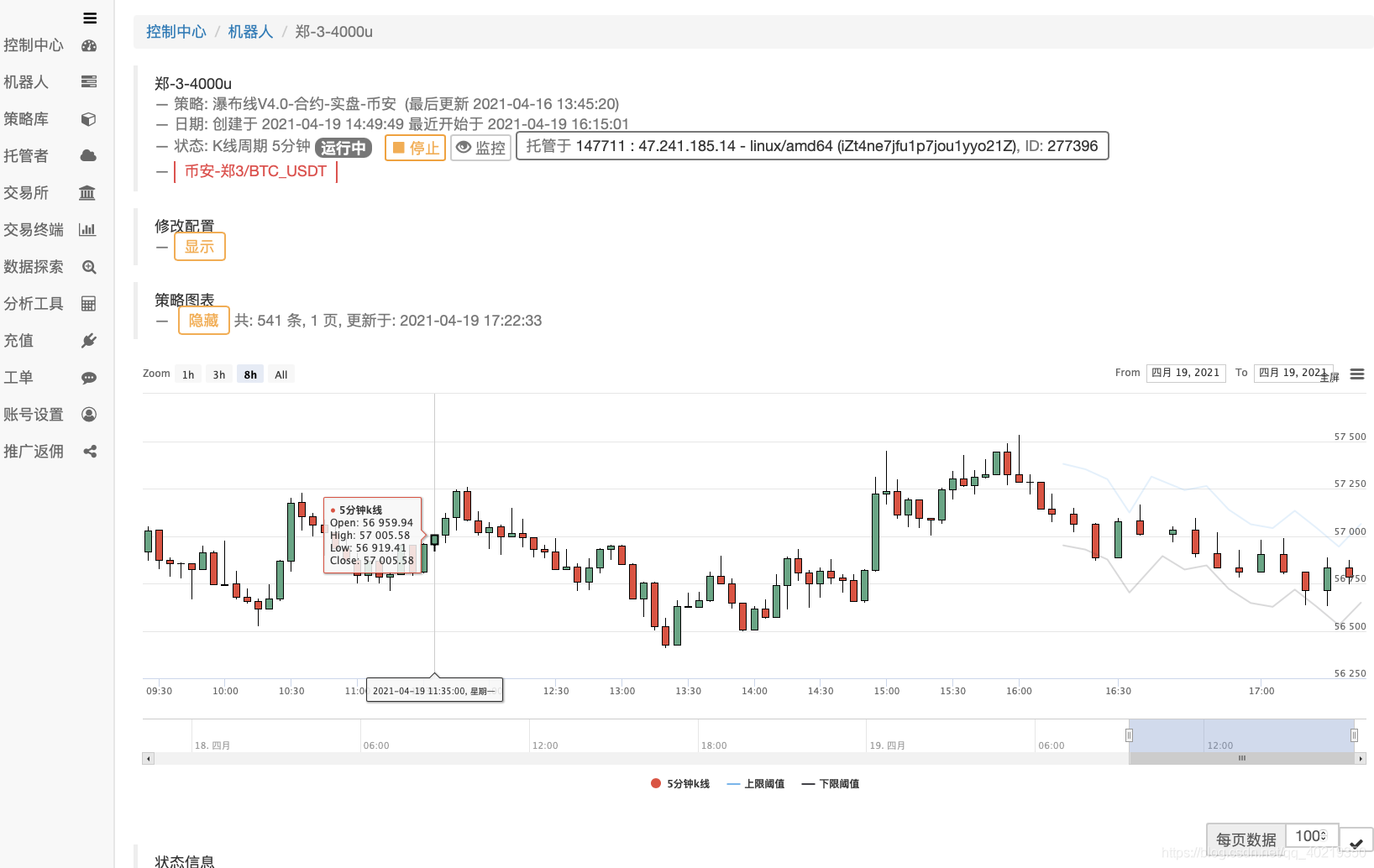The image size is (1374, 868).
Task: Select 数据探索 sidebar menu label
Action: click(34, 267)
